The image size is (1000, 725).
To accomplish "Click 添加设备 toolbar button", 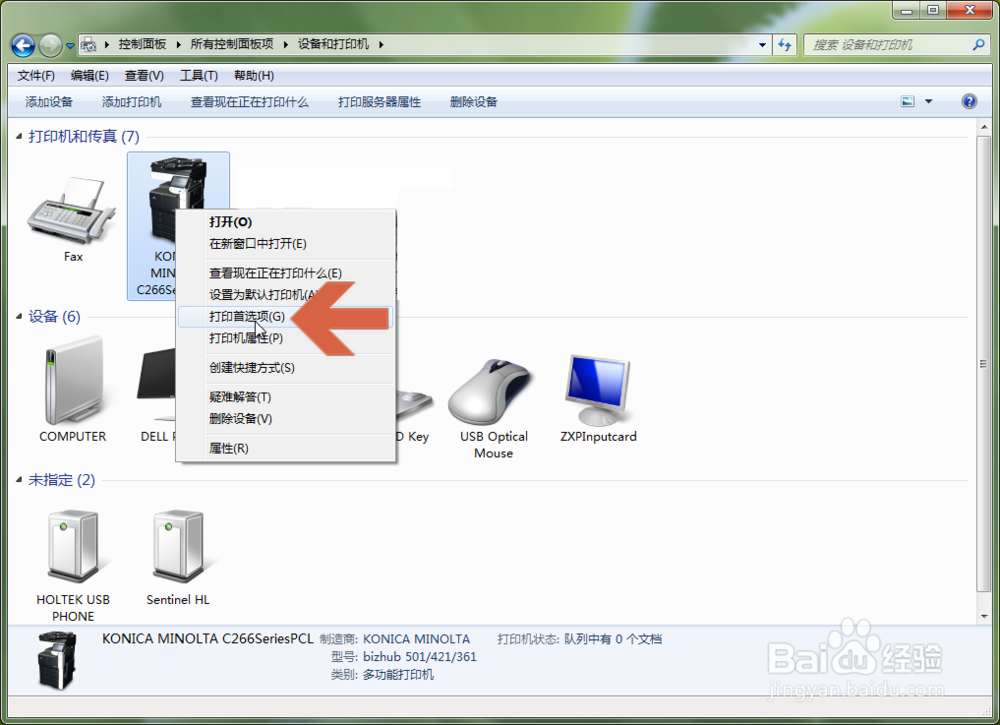I will pos(49,101).
